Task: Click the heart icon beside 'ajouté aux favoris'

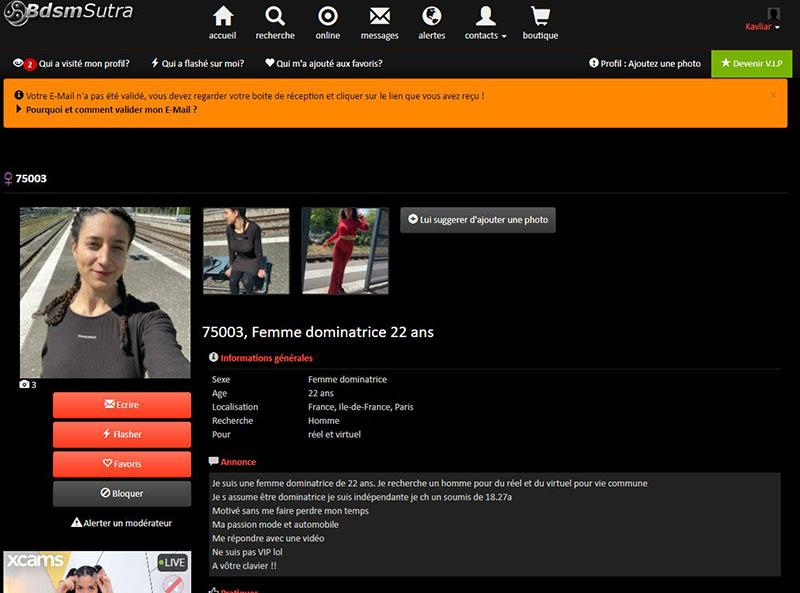Action: 269,63
